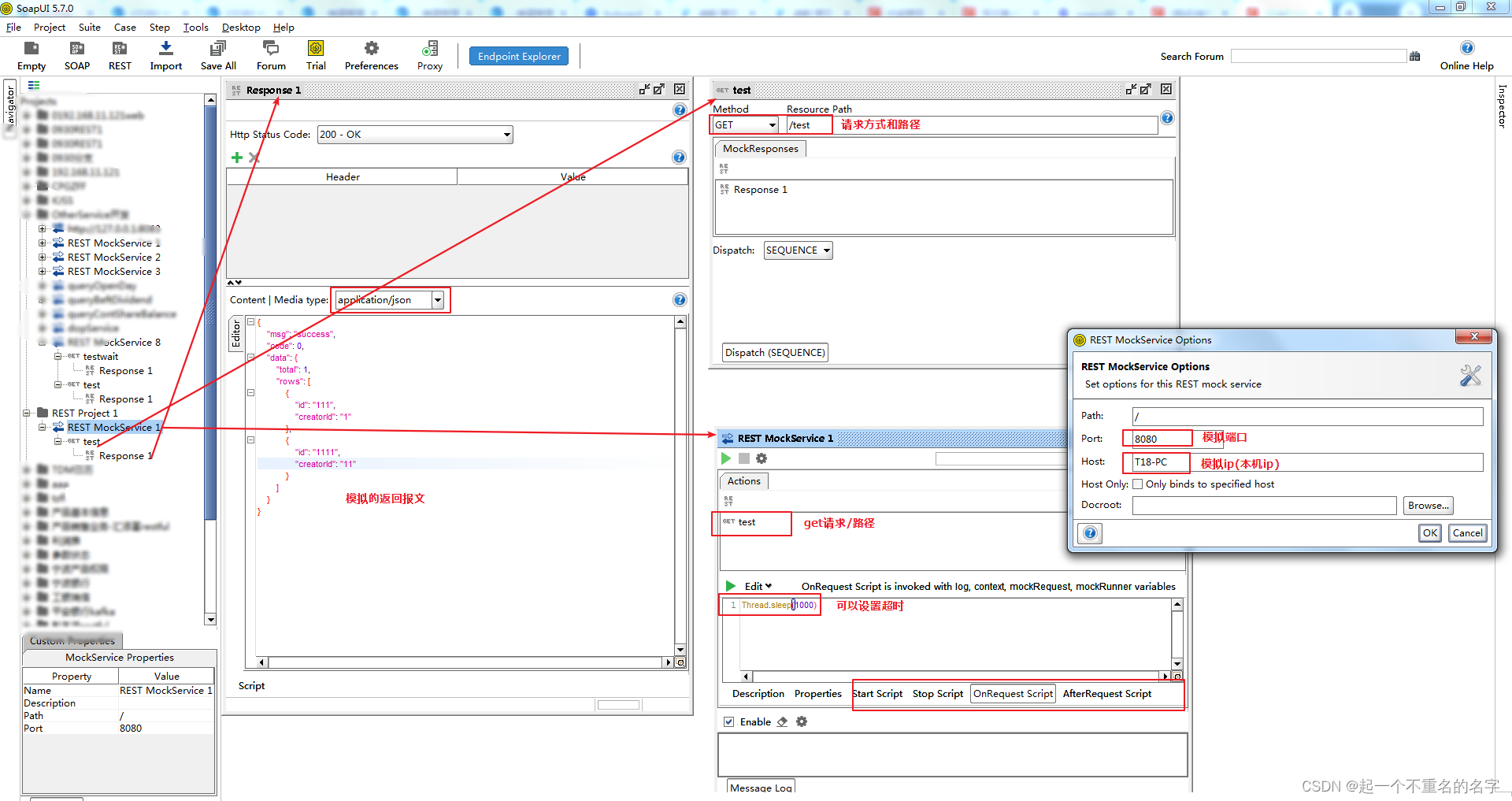Open Online Help icon
Viewport: 1512px width, 801px height.
[x=1467, y=48]
